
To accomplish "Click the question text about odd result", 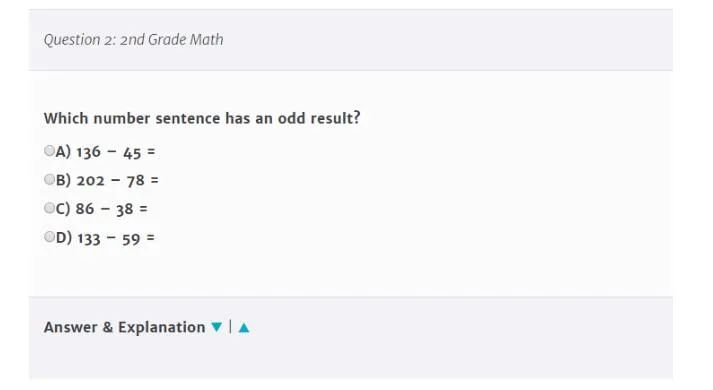I will pos(202,118).
